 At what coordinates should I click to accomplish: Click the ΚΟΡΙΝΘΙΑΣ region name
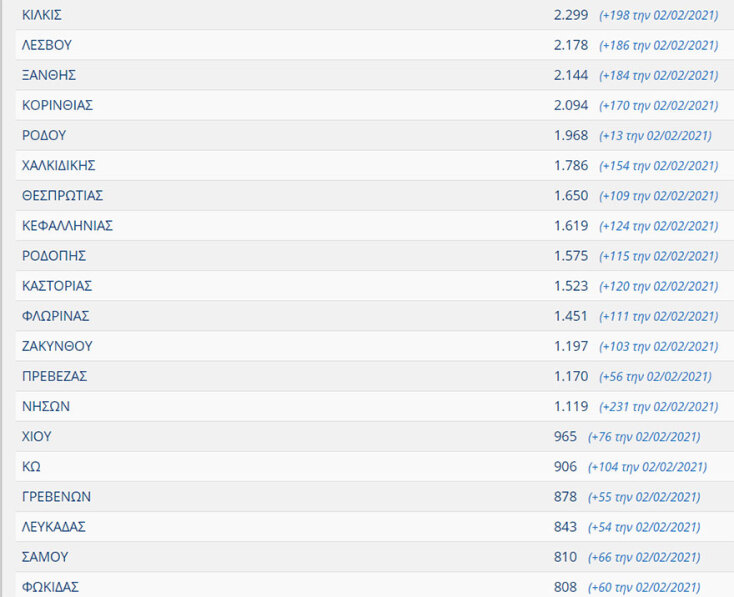pyautogui.click(x=57, y=105)
